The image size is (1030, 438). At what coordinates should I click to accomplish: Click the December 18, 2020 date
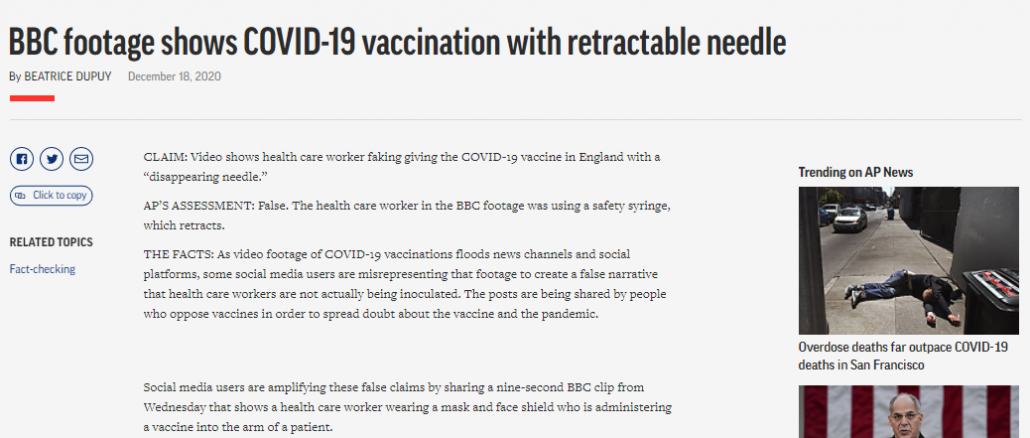coord(174,76)
